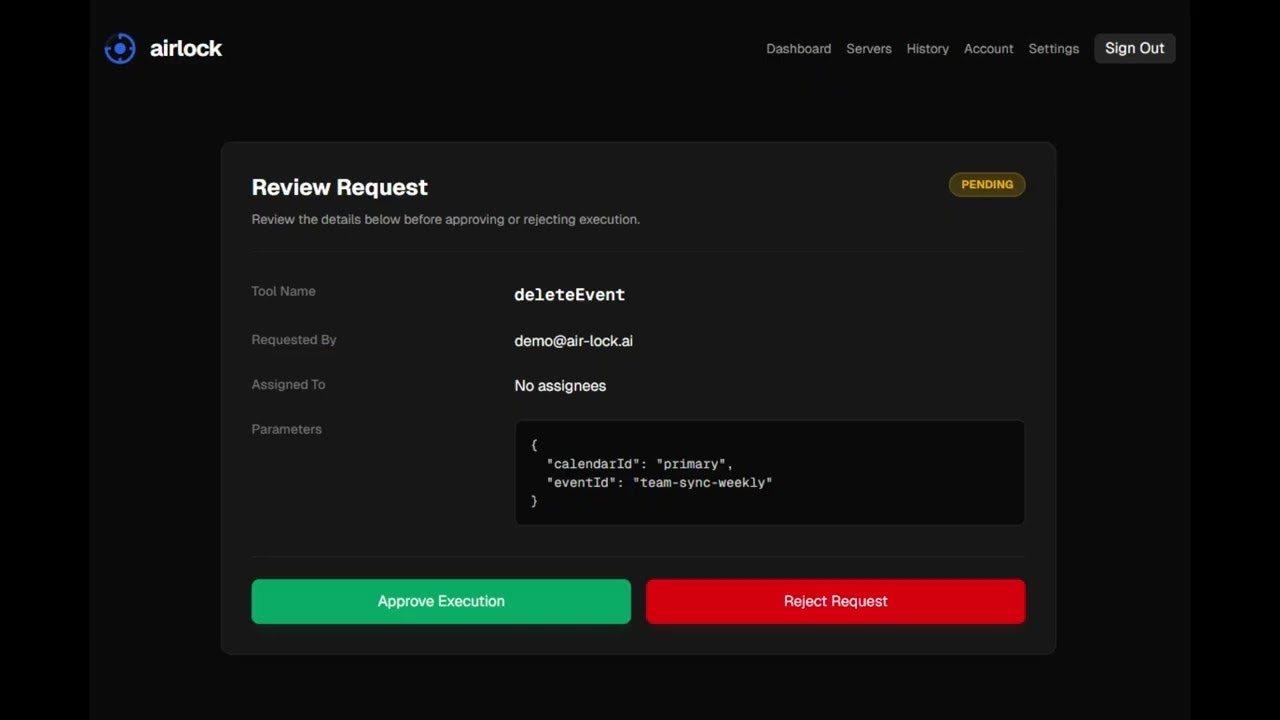This screenshot has width=1280, height=720.
Task: Select the deleteEvent tool name text
Action: point(569,294)
